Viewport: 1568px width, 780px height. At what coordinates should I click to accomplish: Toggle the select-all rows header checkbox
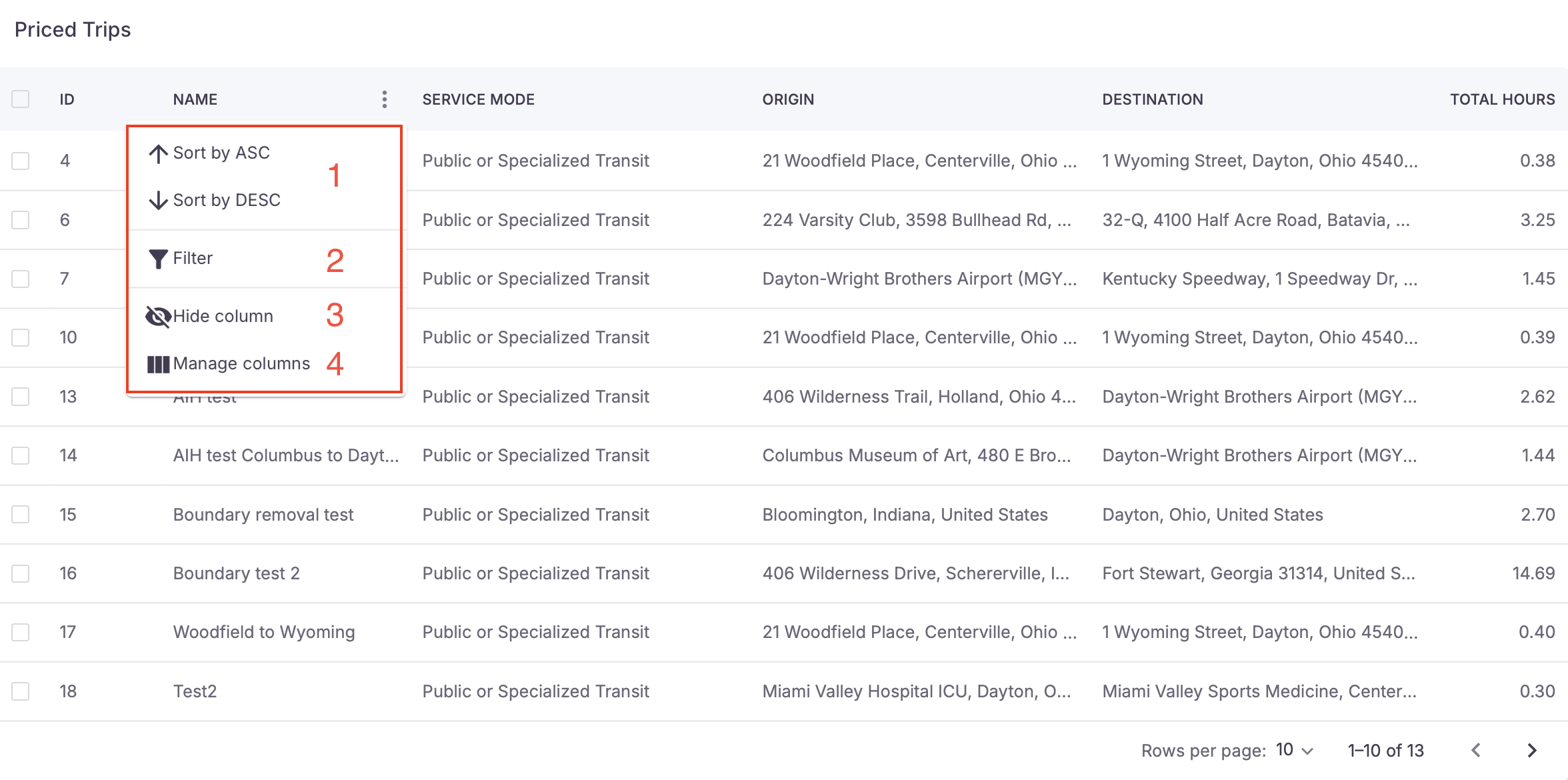tap(21, 99)
